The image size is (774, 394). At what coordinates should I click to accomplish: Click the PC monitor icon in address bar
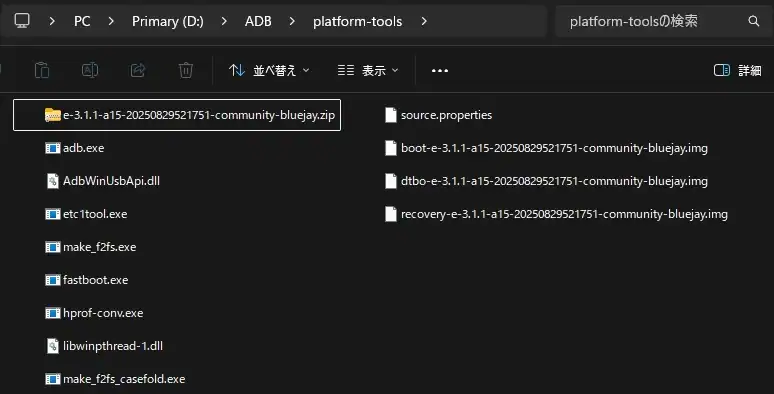tap(22, 21)
